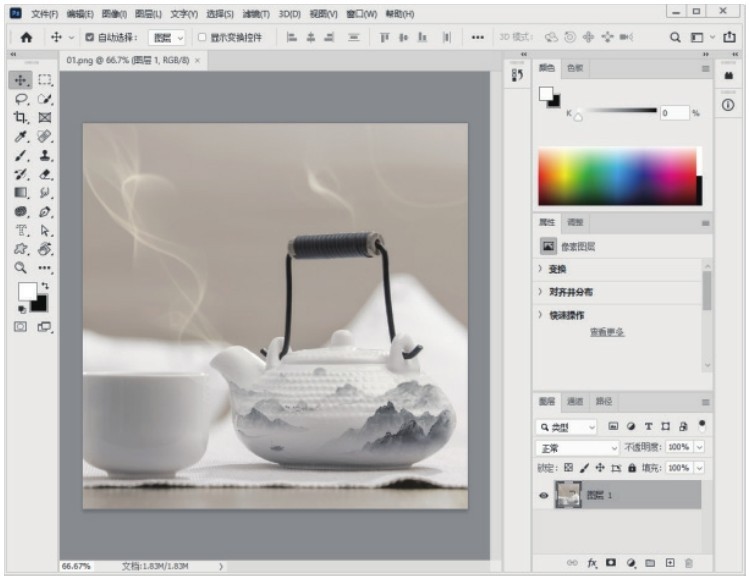The height and width of the screenshot is (578, 749).
Task: Click the K value input field
Action: (674, 113)
